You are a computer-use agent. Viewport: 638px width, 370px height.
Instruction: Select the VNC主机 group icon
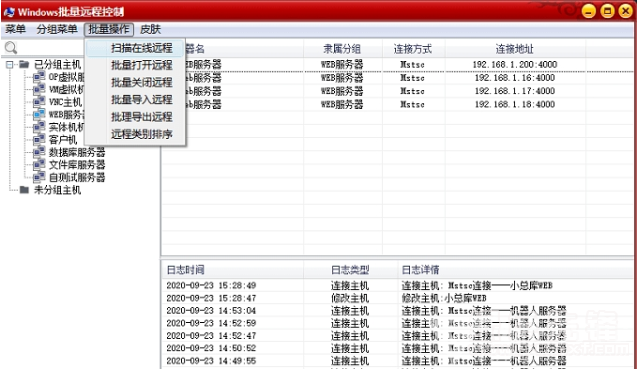(39, 101)
